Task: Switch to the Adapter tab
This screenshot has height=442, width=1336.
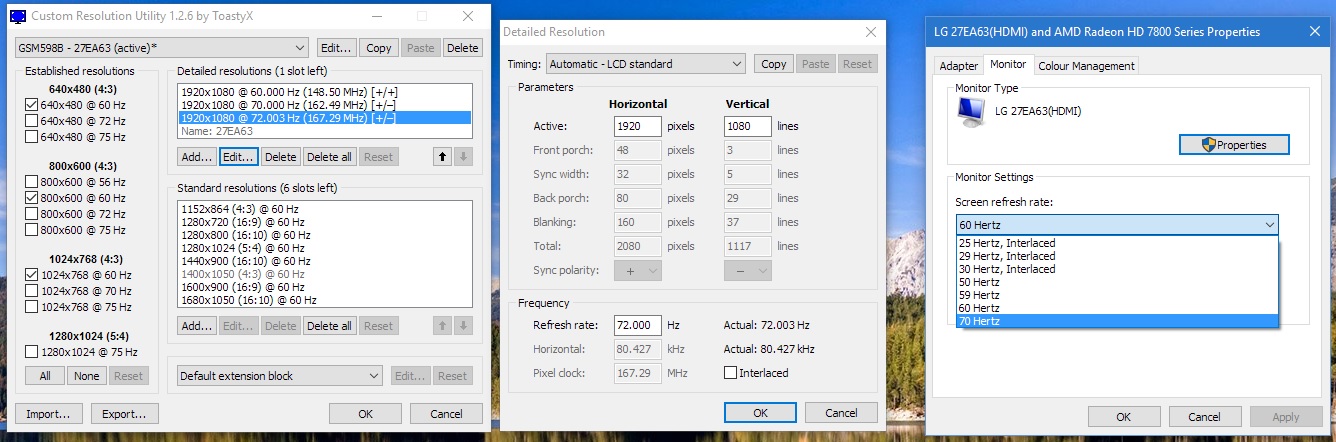Action: [x=958, y=66]
